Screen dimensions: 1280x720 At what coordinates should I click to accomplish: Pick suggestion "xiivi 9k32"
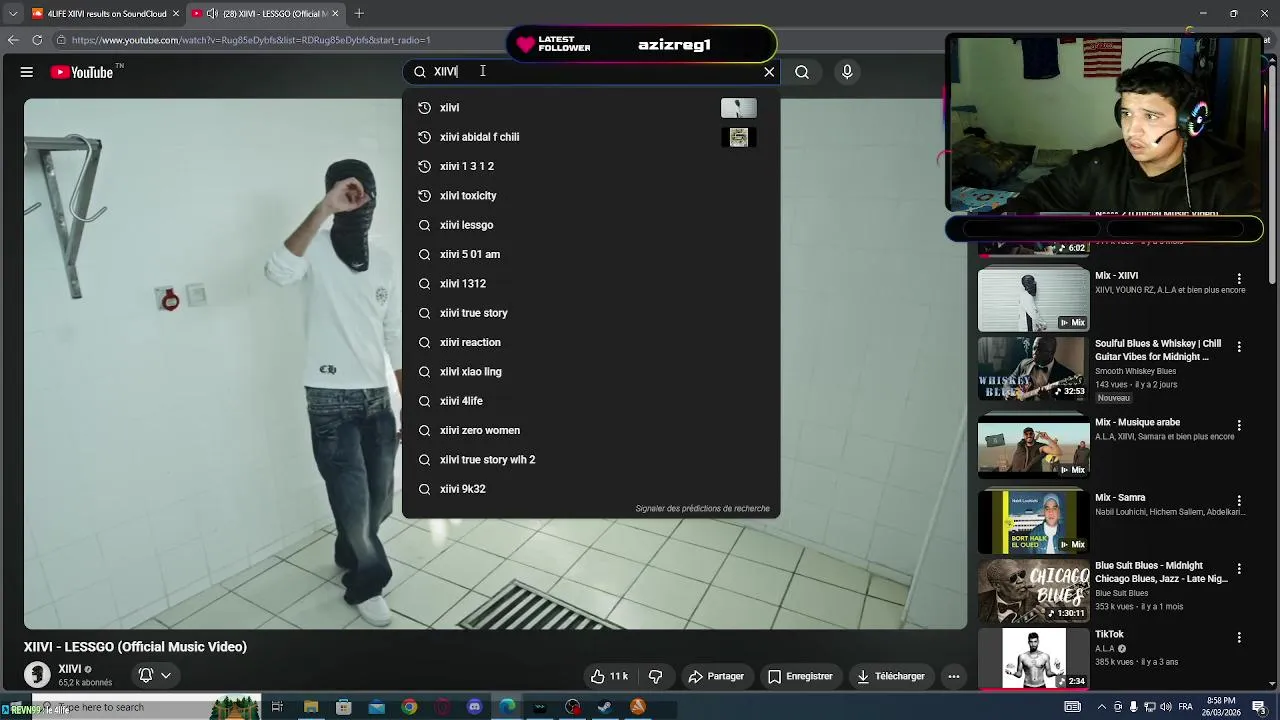[590, 489]
